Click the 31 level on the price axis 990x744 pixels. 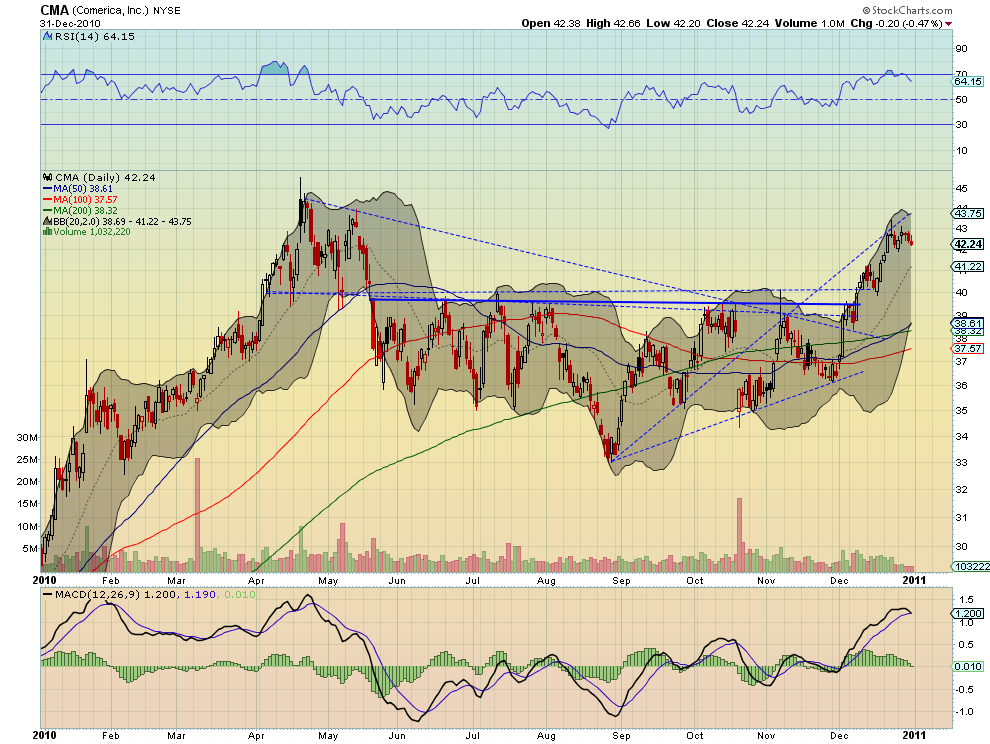[961, 518]
